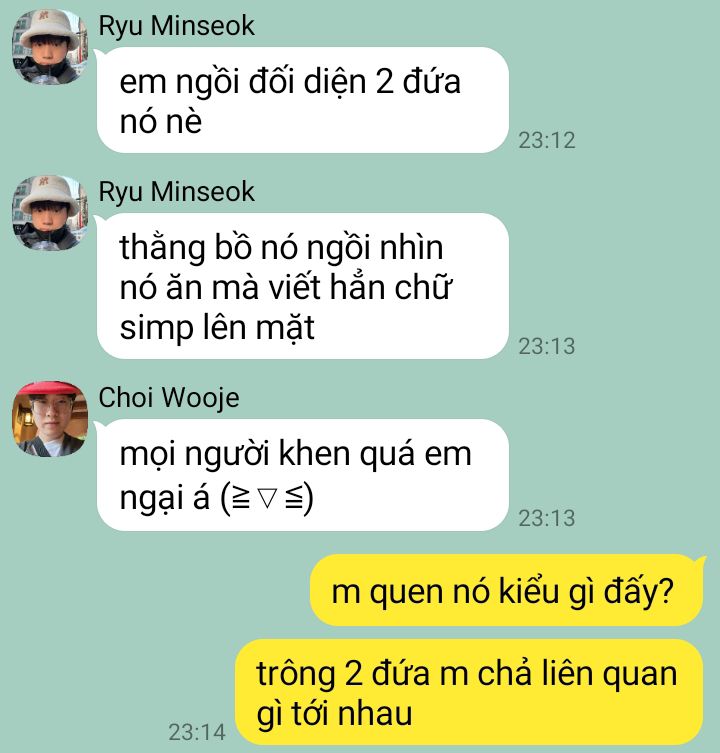Click the 23:13 timestamp beside Choi Wooje's message

(547, 518)
